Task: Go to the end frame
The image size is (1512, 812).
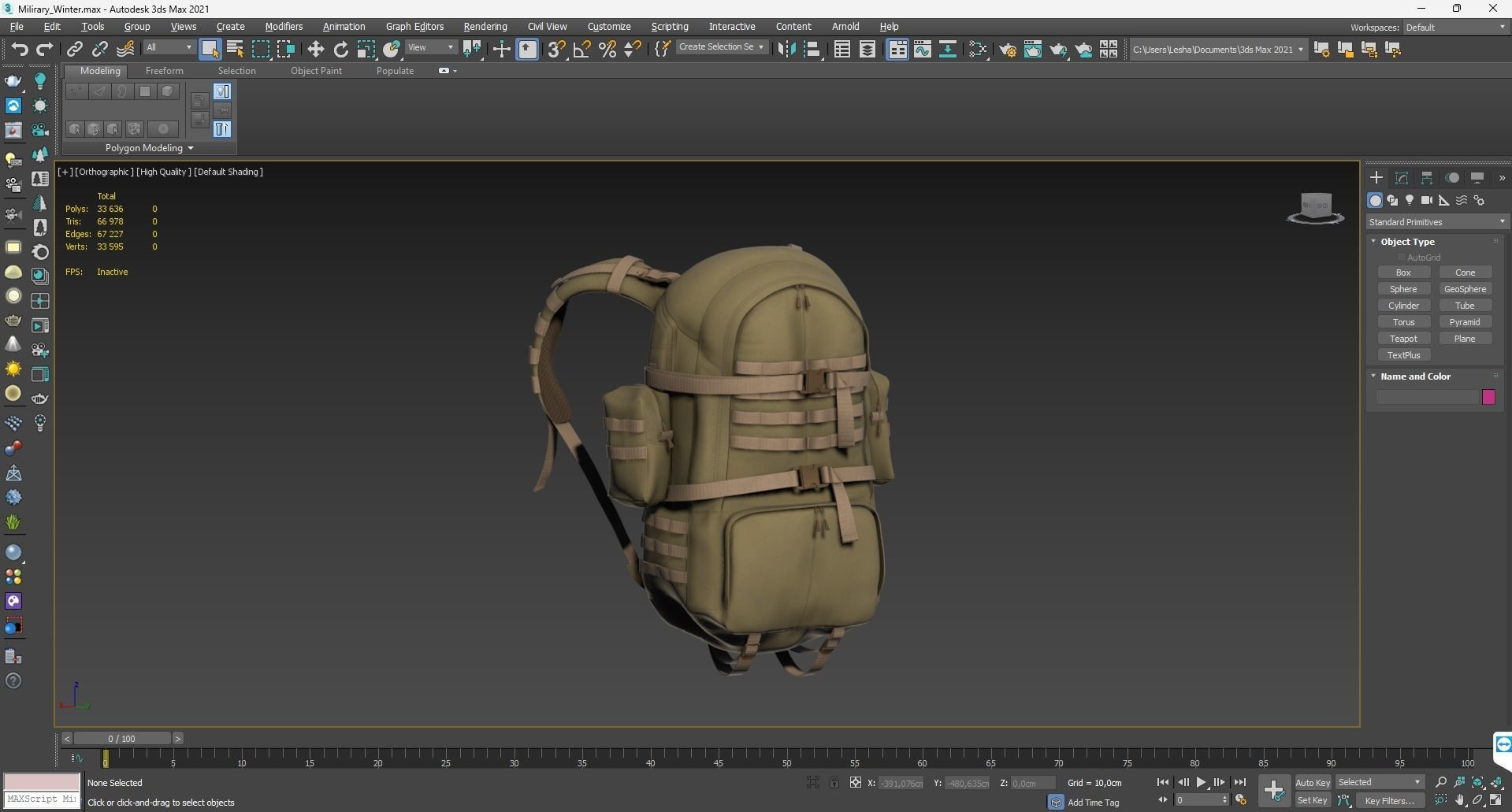Action: point(1239,782)
